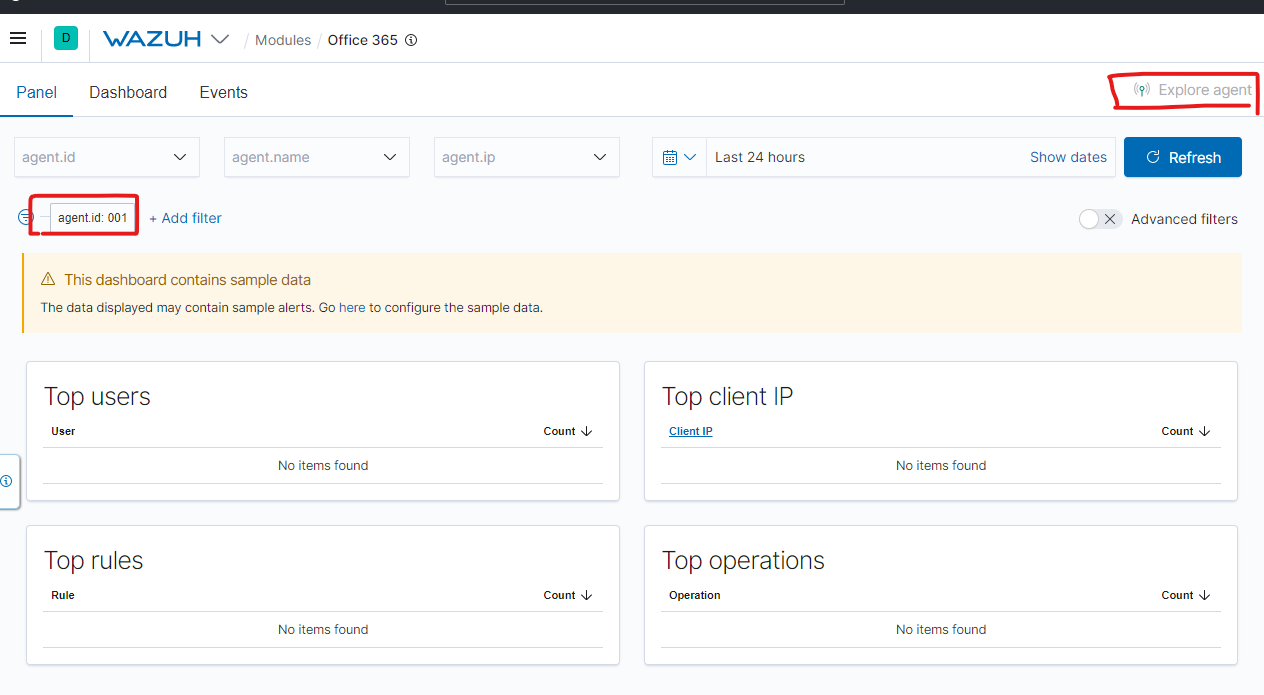The height and width of the screenshot is (695, 1264).
Task: Click the here link to configure sample data
Action: (x=352, y=307)
